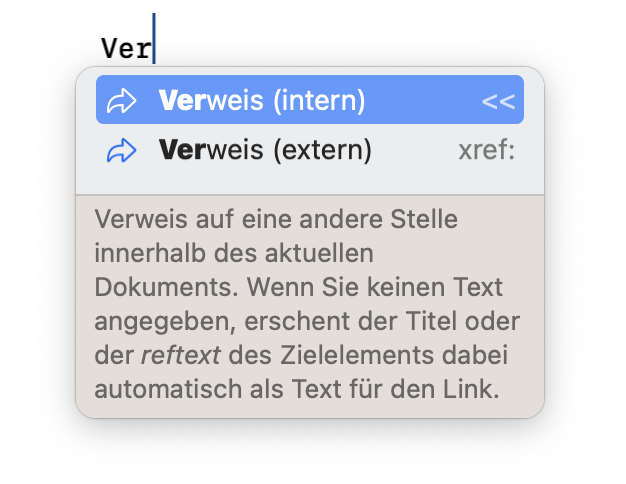Click the (extern) label text
The height and width of the screenshot is (484, 626).
323,150
